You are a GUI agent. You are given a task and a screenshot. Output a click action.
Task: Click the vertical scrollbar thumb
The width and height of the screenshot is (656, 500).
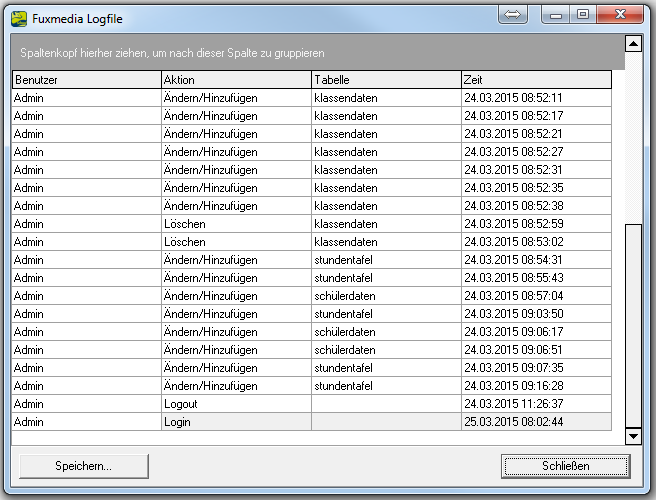tap(633, 326)
